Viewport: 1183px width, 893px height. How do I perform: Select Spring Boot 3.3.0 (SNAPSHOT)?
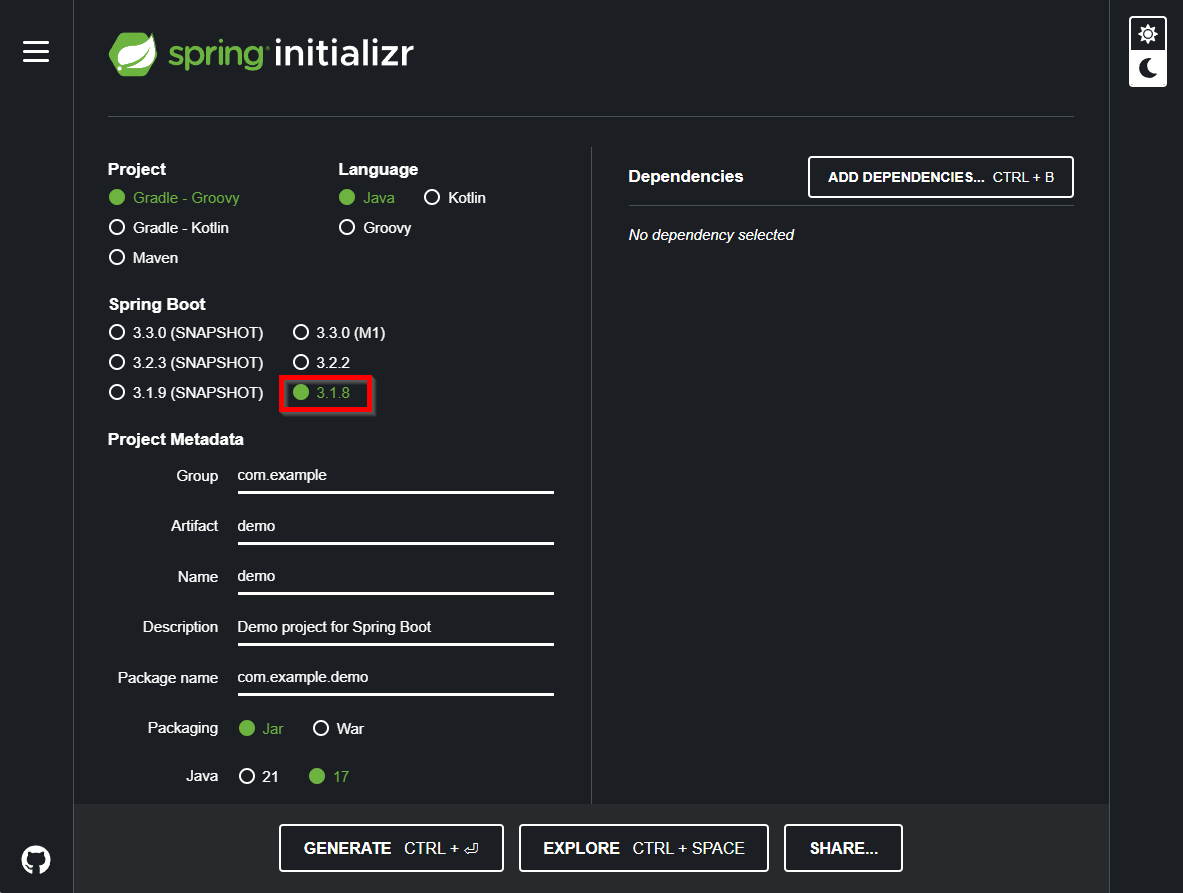coord(186,333)
